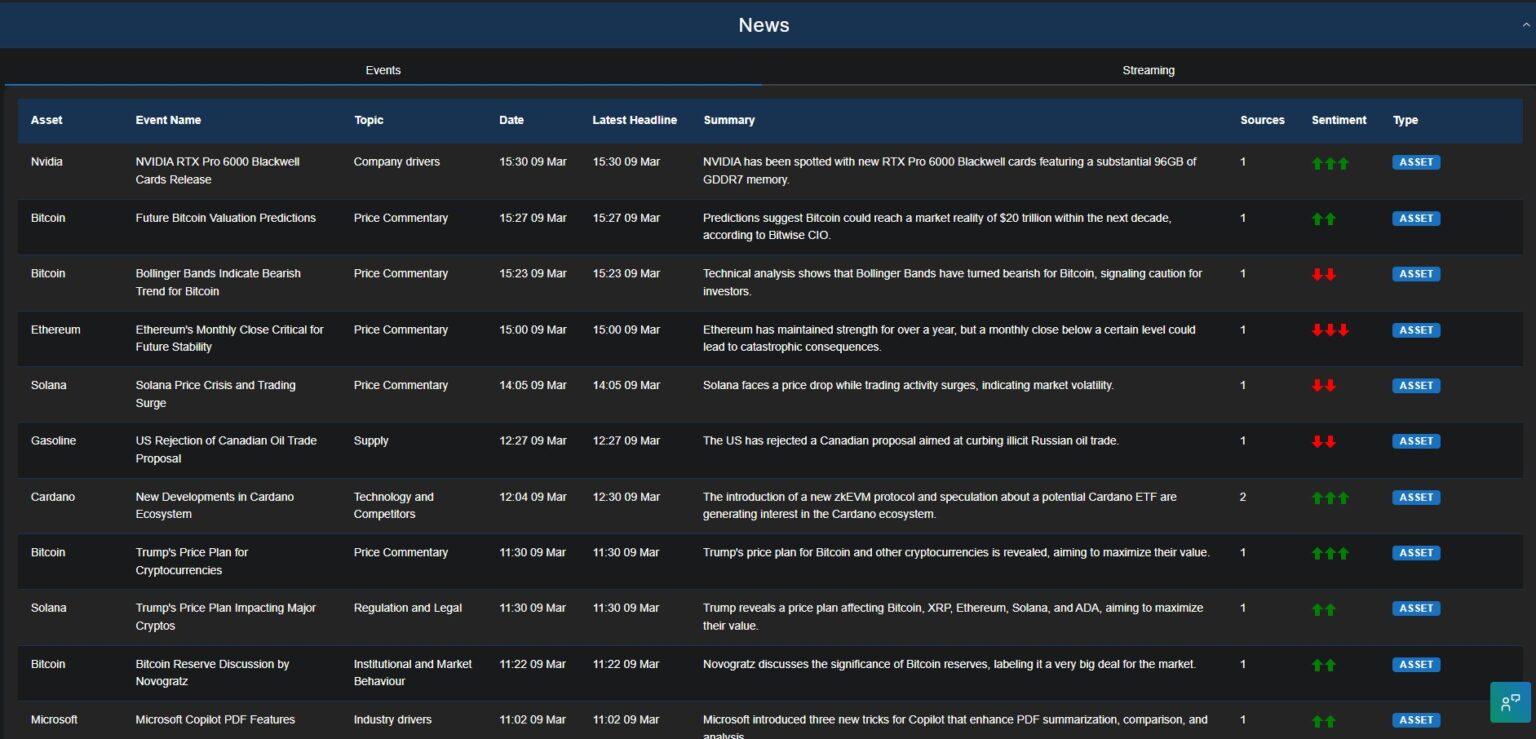Screen dimensions: 1536x739
Task: Open New Developments in Cardano Ecosystem
Action: (215, 505)
